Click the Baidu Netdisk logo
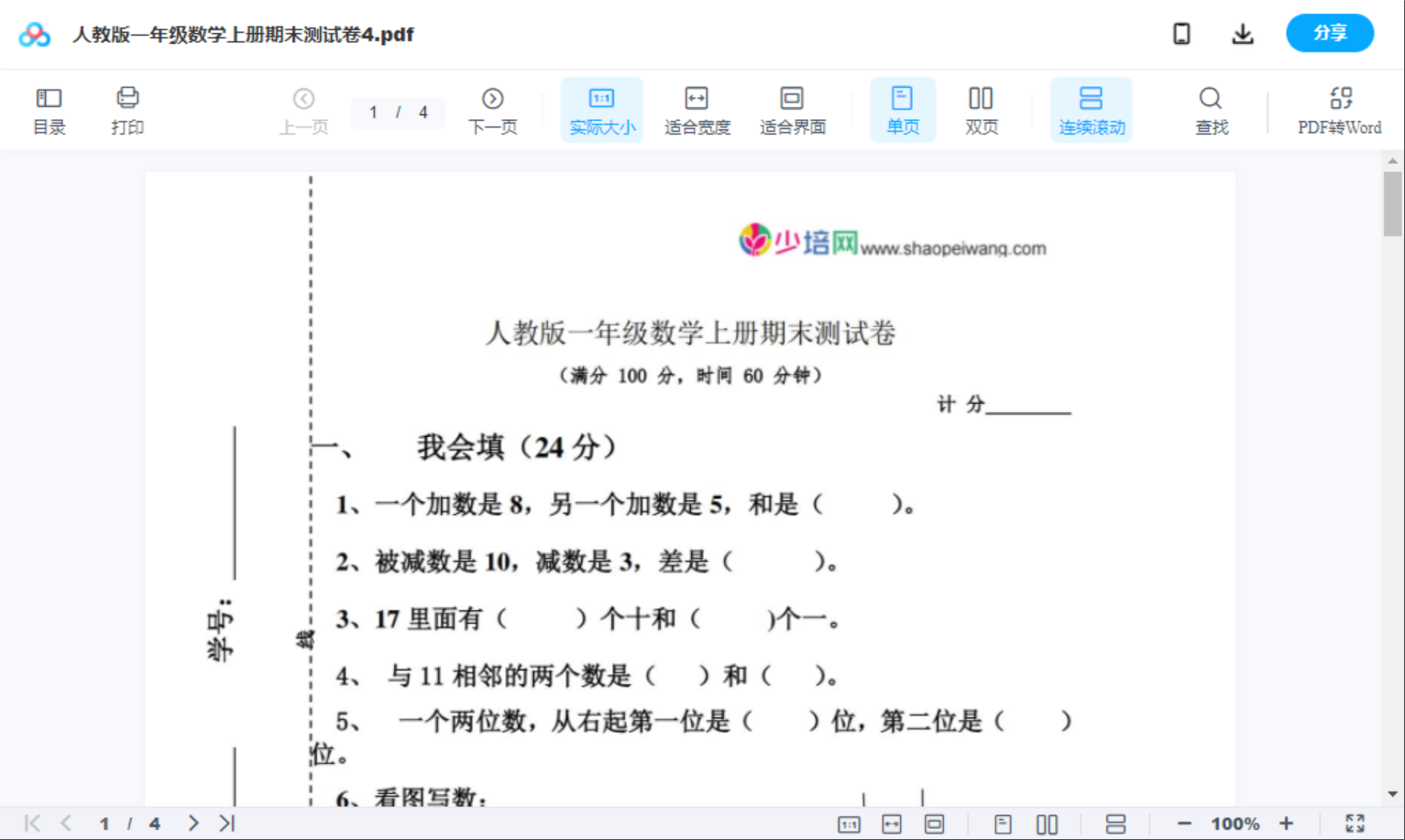 34,34
